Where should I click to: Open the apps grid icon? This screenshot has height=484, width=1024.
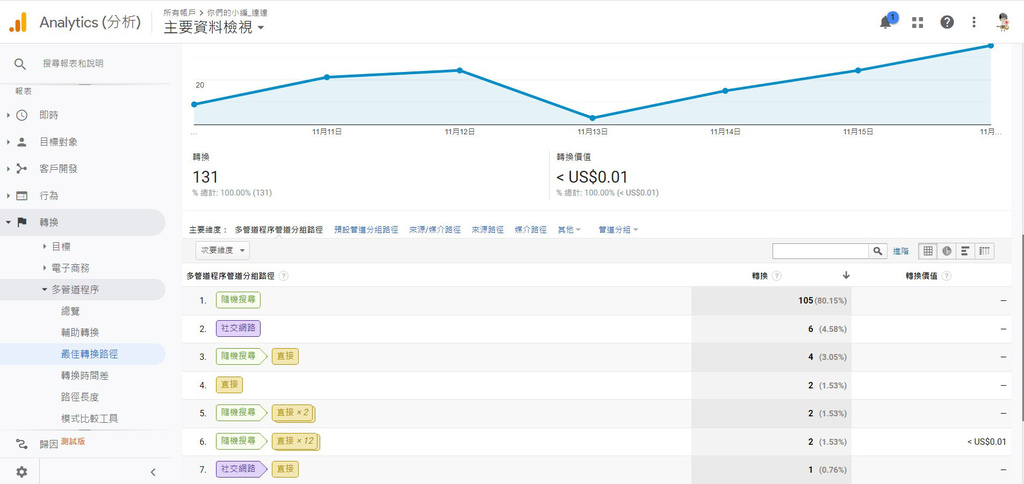point(918,22)
